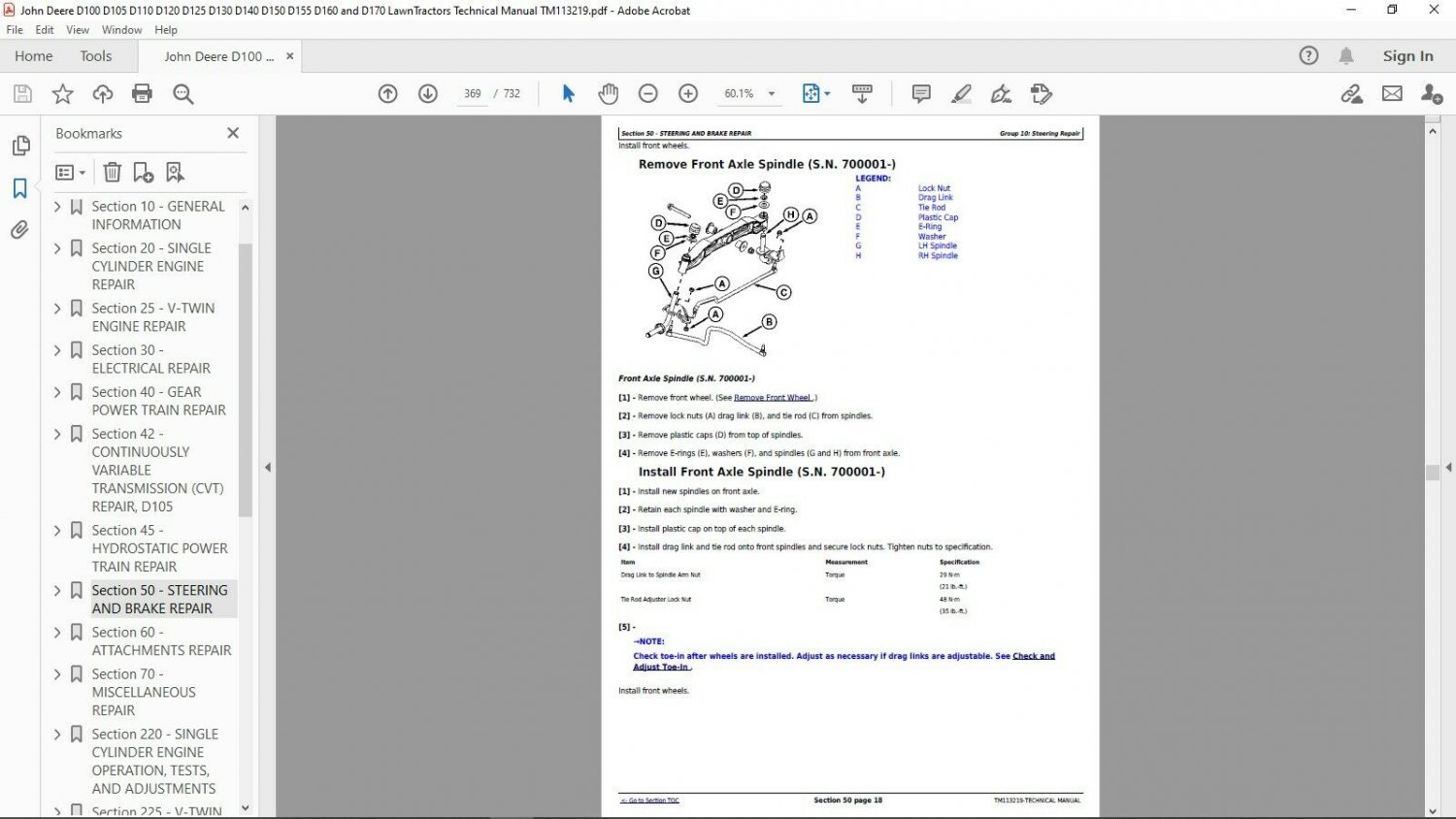1456x819 pixels.
Task: Open the Window menu
Action: pos(121,29)
